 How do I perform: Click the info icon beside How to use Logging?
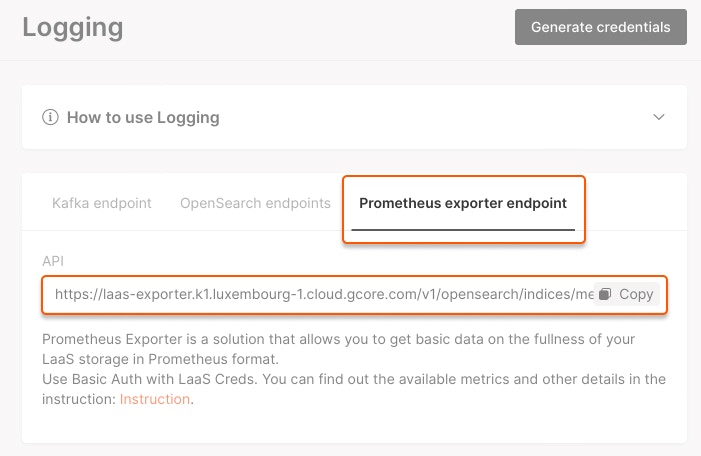(50, 117)
